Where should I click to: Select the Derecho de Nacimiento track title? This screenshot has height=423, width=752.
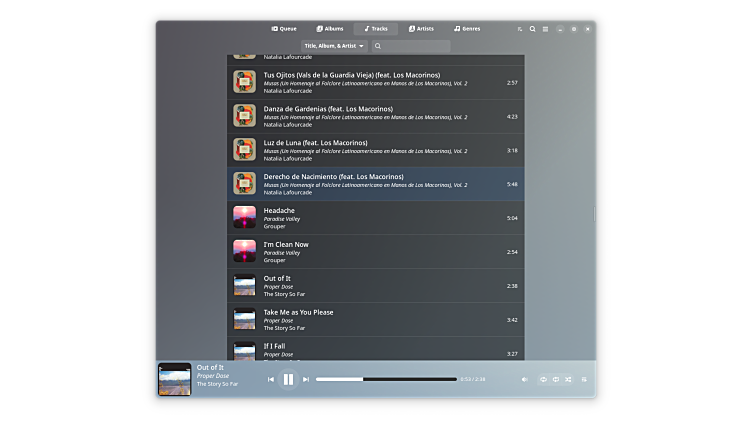pos(333,176)
